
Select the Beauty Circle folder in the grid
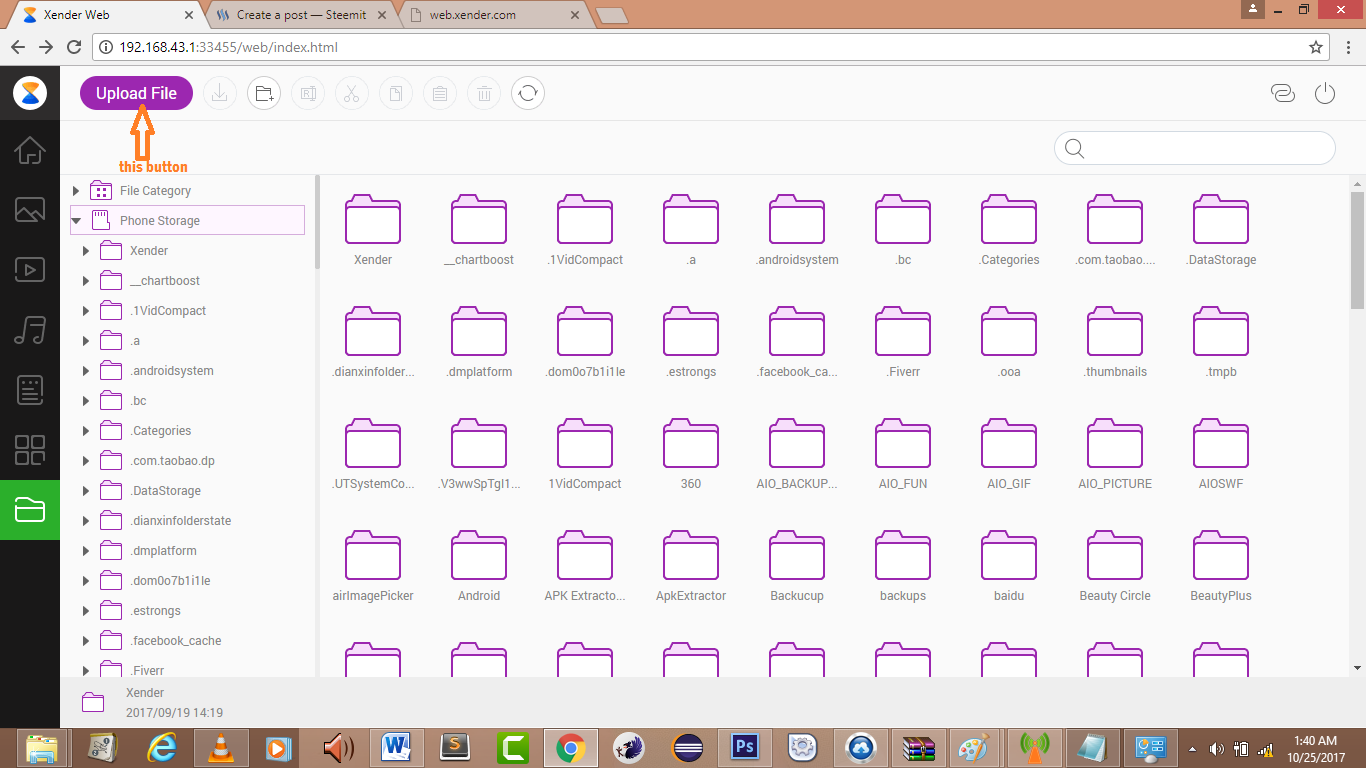[1115, 565]
